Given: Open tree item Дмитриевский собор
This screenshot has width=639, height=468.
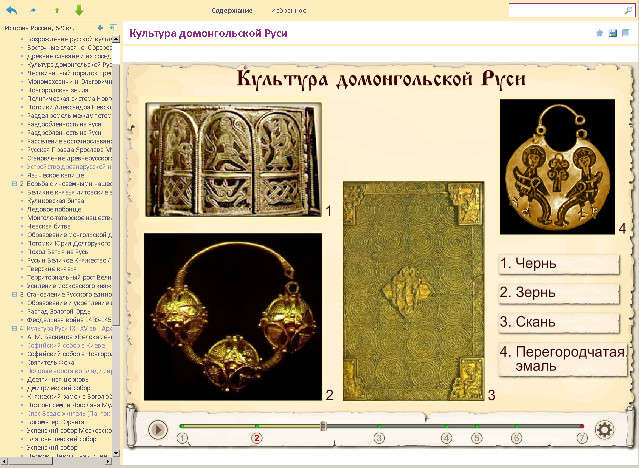Looking at the screenshot, I should [58, 388].
